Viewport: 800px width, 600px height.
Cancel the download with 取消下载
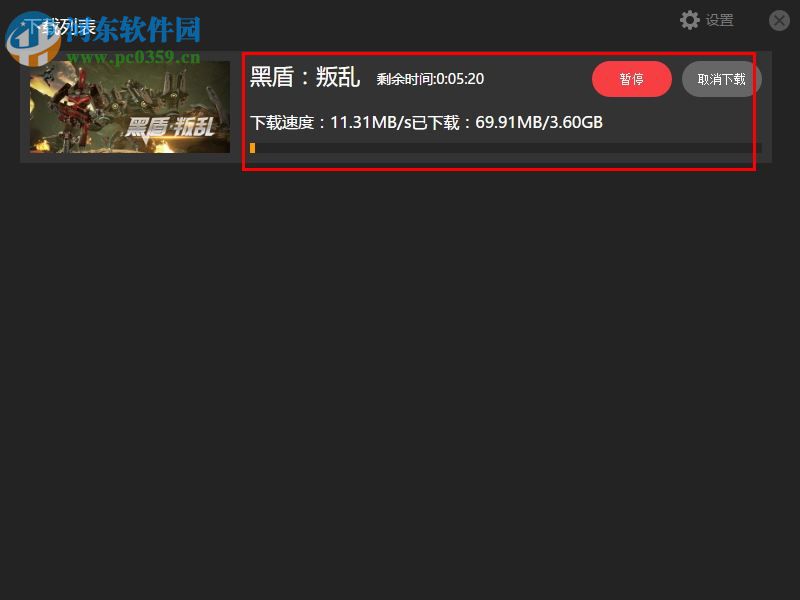(721, 78)
